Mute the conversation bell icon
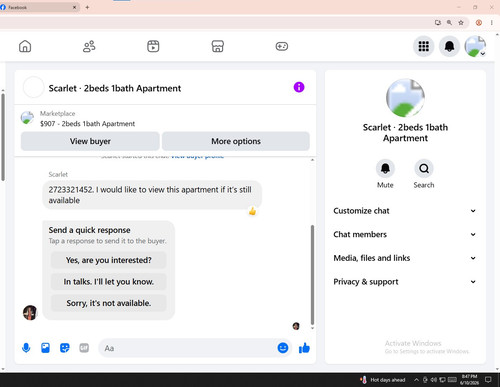Viewport: 500px width, 387px height. 385,168
